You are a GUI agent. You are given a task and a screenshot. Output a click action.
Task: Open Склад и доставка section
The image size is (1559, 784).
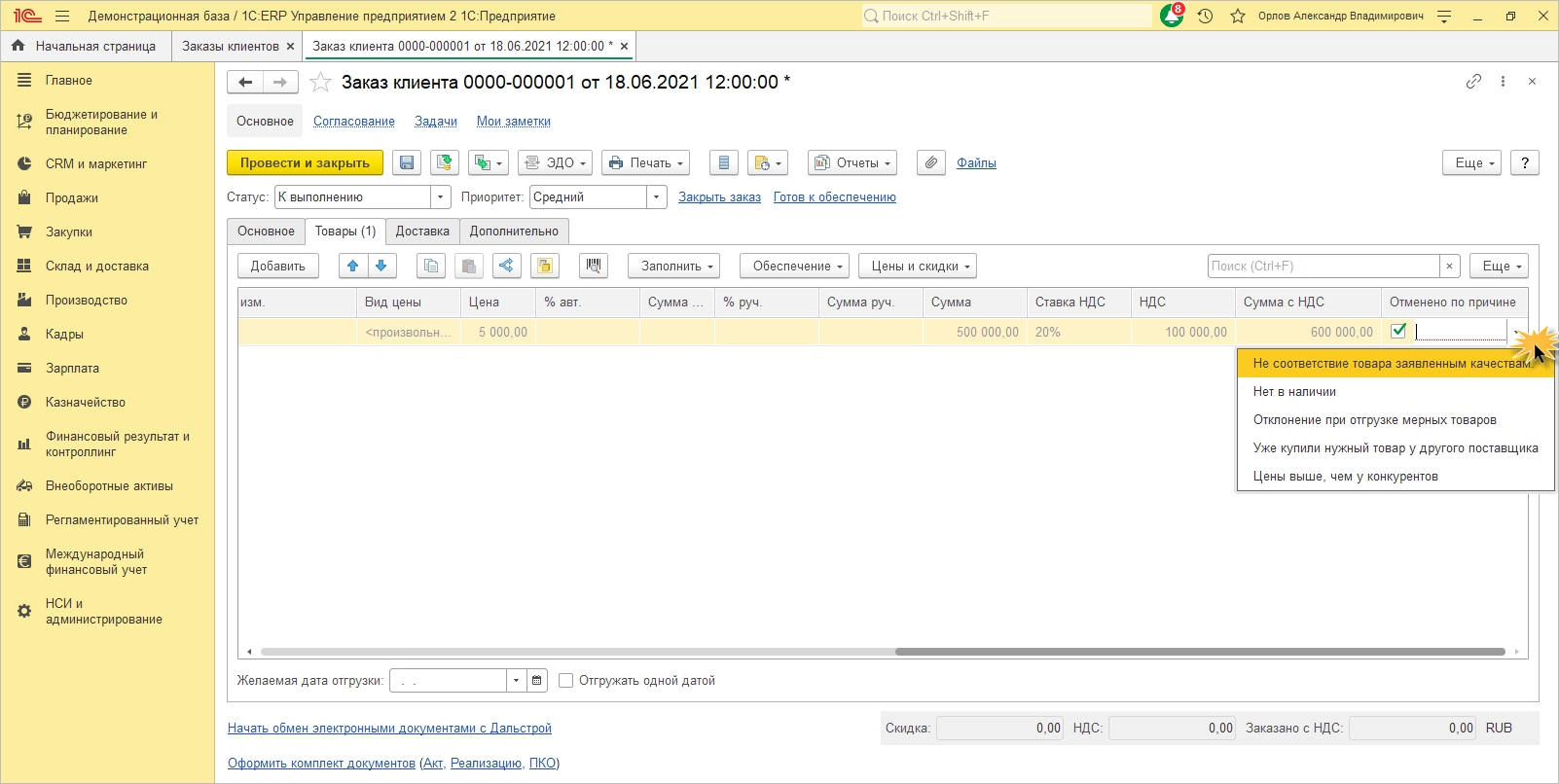pos(97,266)
